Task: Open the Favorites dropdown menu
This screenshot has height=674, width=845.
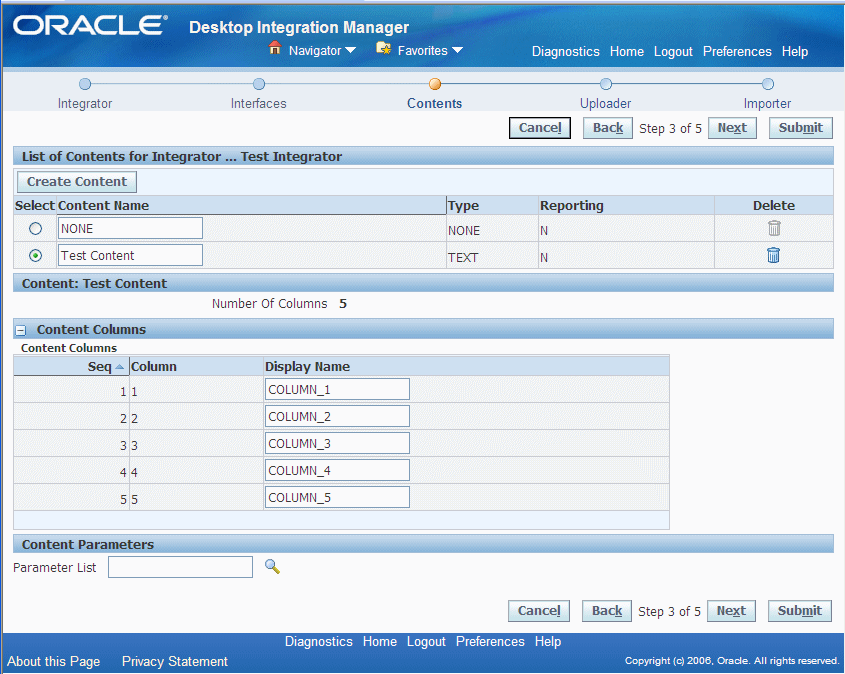Action: (x=430, y=51)
